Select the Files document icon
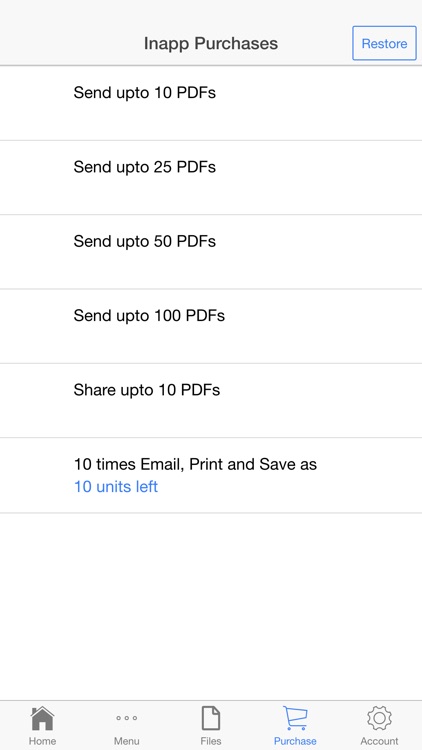This screenshot has width=422, height=750. click(x=211, y=718)
